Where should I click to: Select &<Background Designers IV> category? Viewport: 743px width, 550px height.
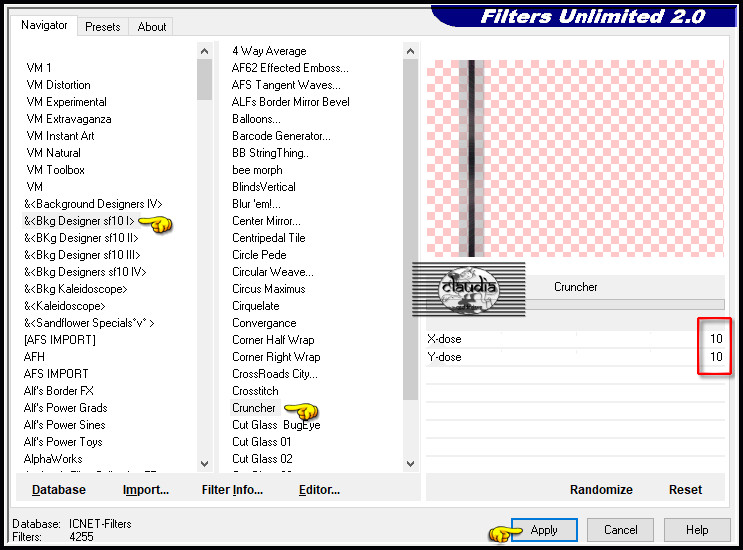point(93,204)
